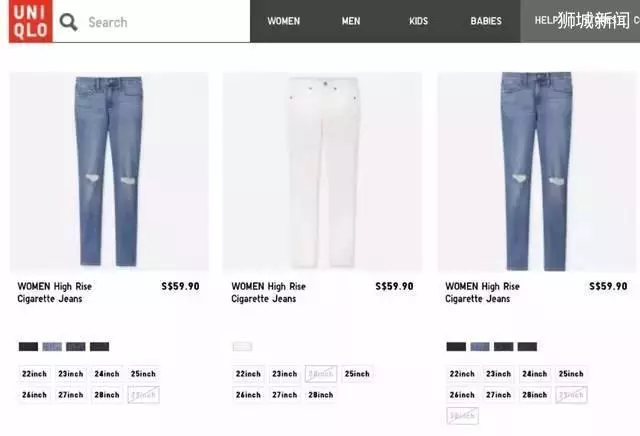Select light blue swatch on first product

[52, 347]
